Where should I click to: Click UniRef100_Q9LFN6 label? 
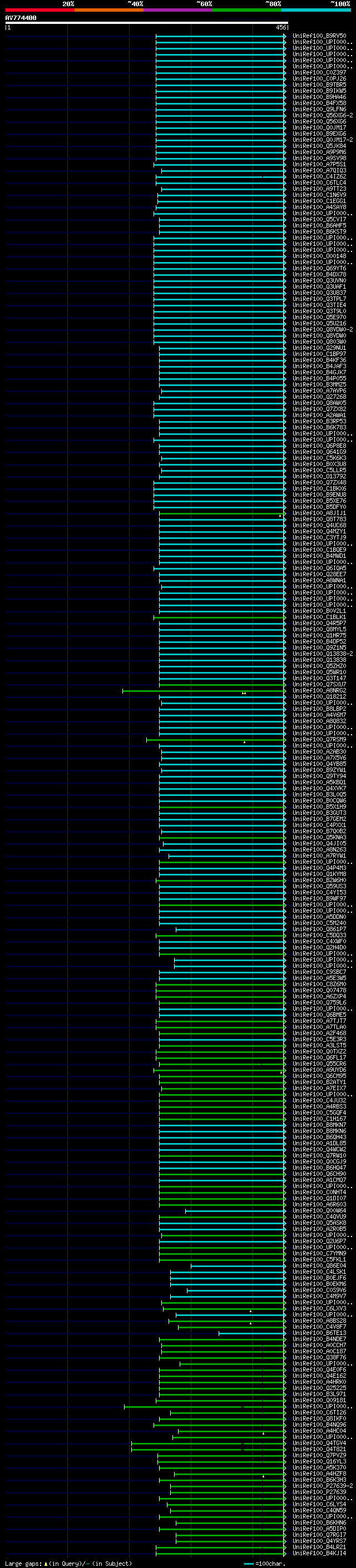[319, 109]
